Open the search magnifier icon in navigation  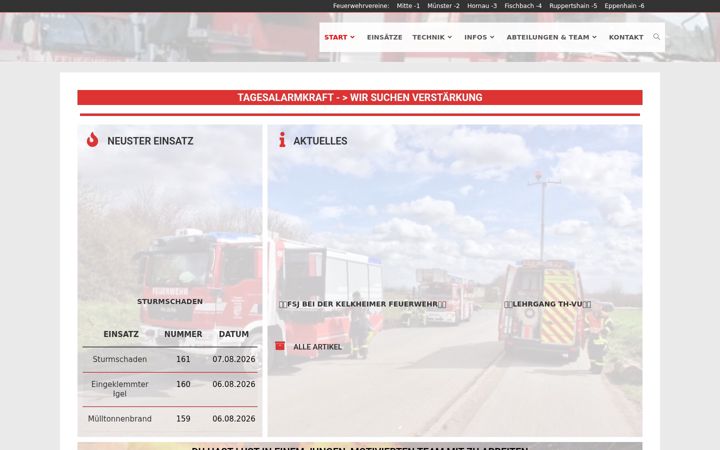point(657,37)
